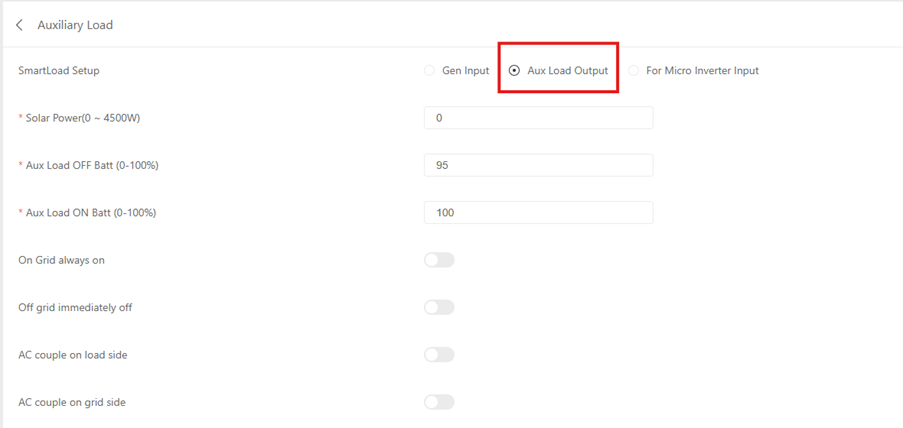
Task: Click the On Grid always on label
Action: (62, 260)
